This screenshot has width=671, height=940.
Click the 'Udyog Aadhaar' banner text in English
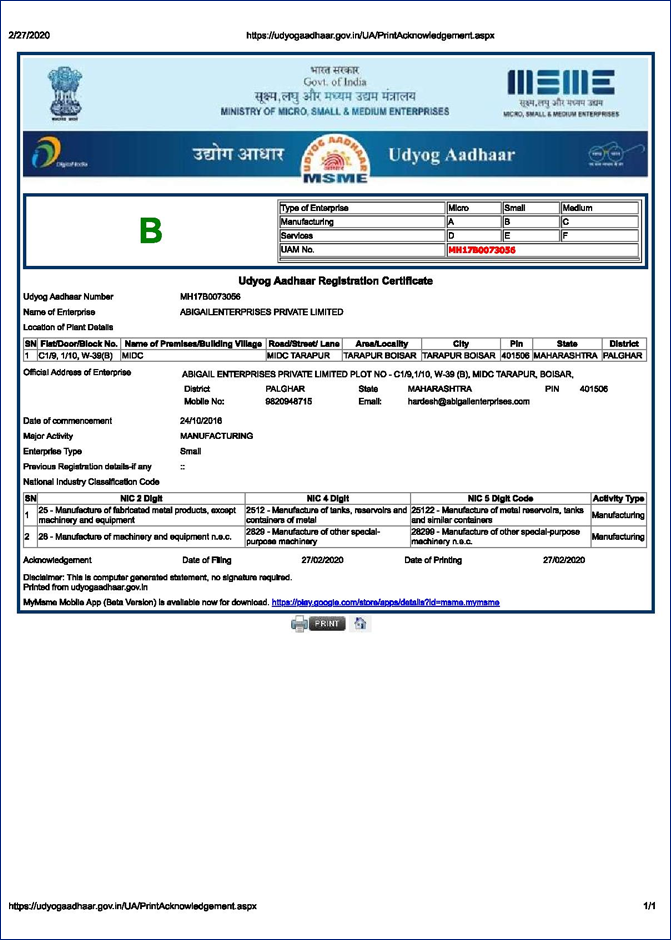(452, 155)
